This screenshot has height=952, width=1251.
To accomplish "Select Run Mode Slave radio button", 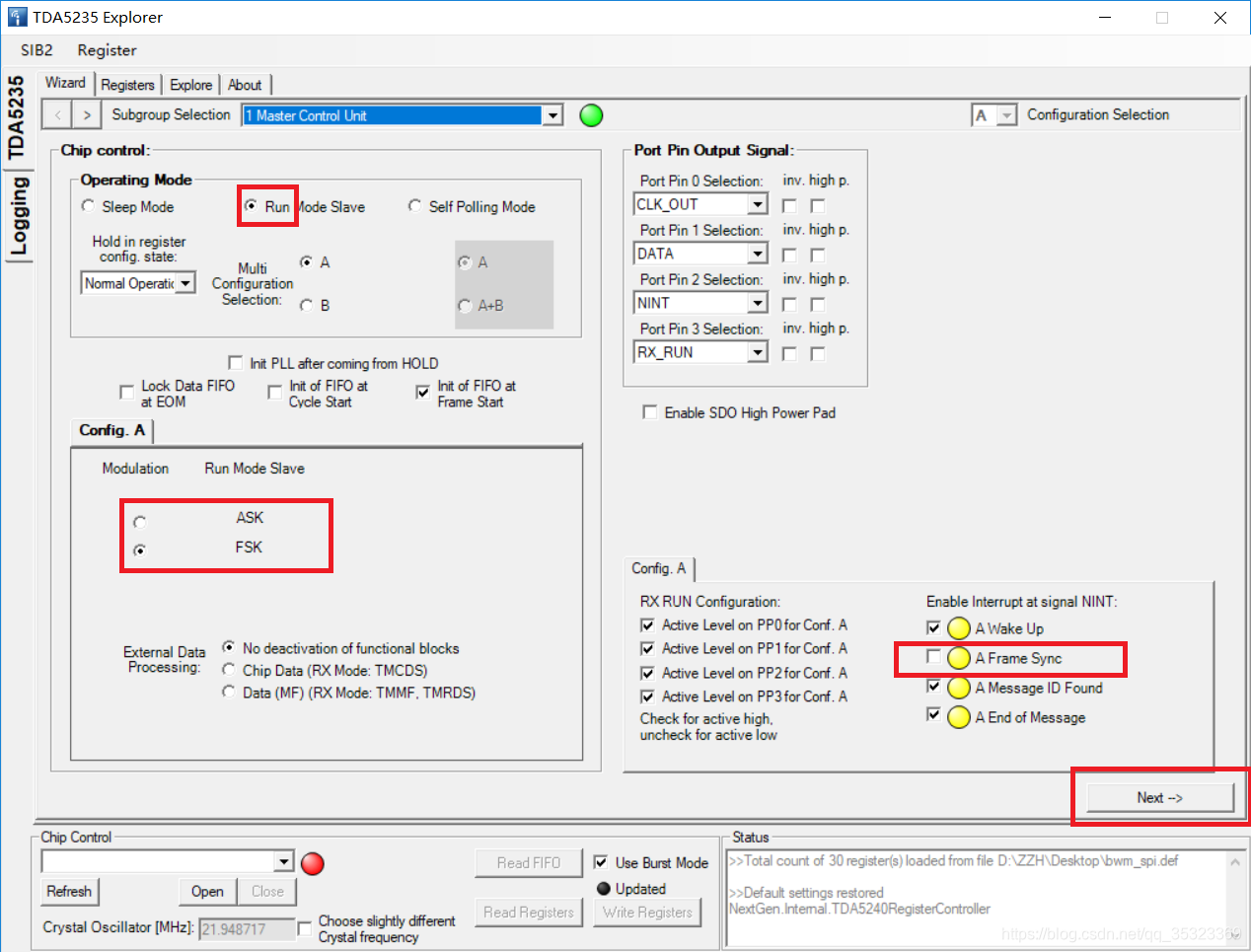I will click(x=252, y=206).
